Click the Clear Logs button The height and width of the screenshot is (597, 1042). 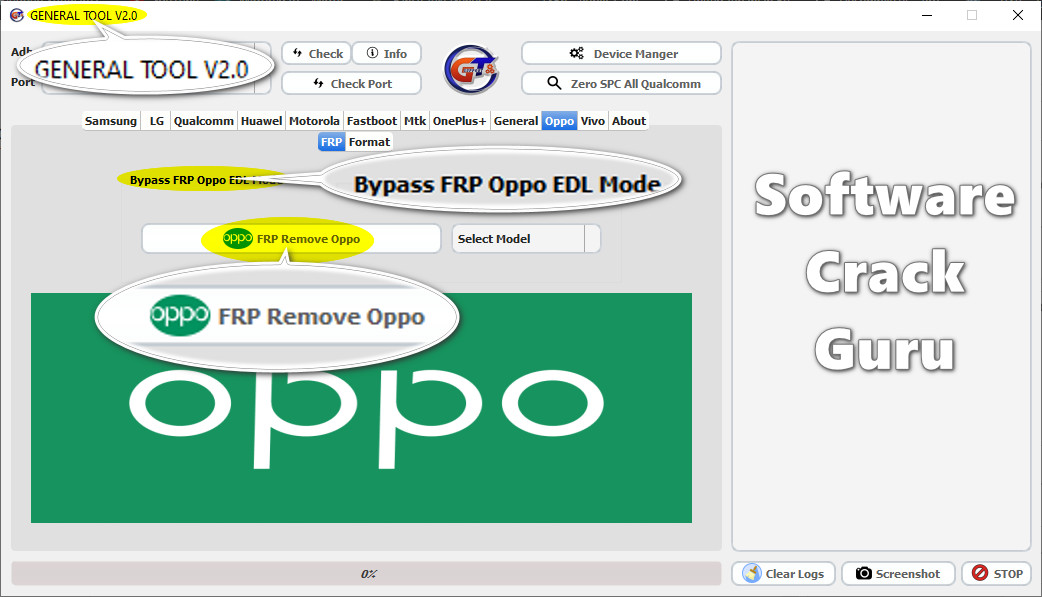pos(783,573)
